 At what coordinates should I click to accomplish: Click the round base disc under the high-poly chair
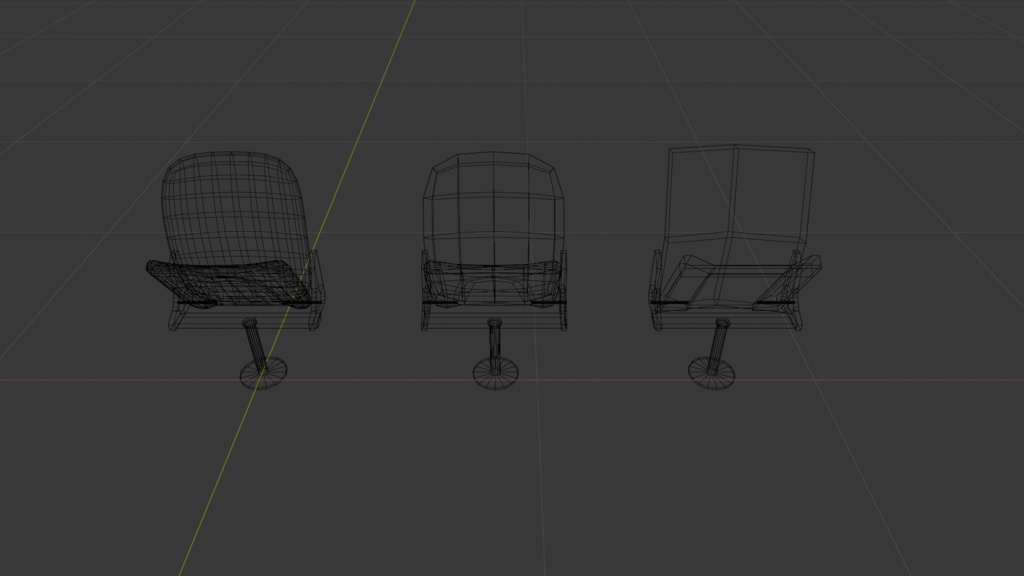click(263, 373)
